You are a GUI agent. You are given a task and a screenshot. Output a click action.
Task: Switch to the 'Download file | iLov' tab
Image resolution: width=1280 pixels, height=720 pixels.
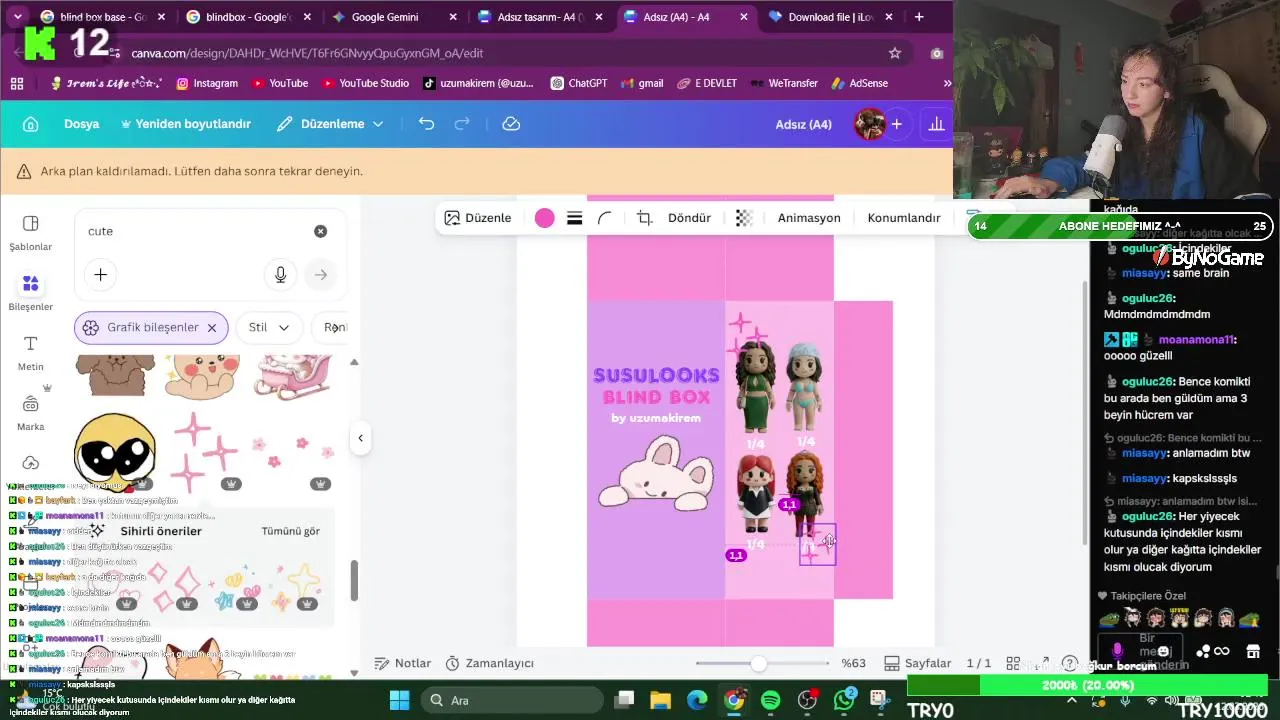(x=831, y=17)
